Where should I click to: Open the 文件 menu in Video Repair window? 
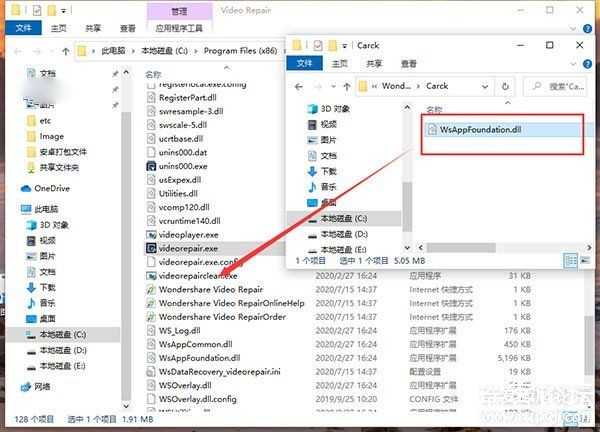pos(23,28)
